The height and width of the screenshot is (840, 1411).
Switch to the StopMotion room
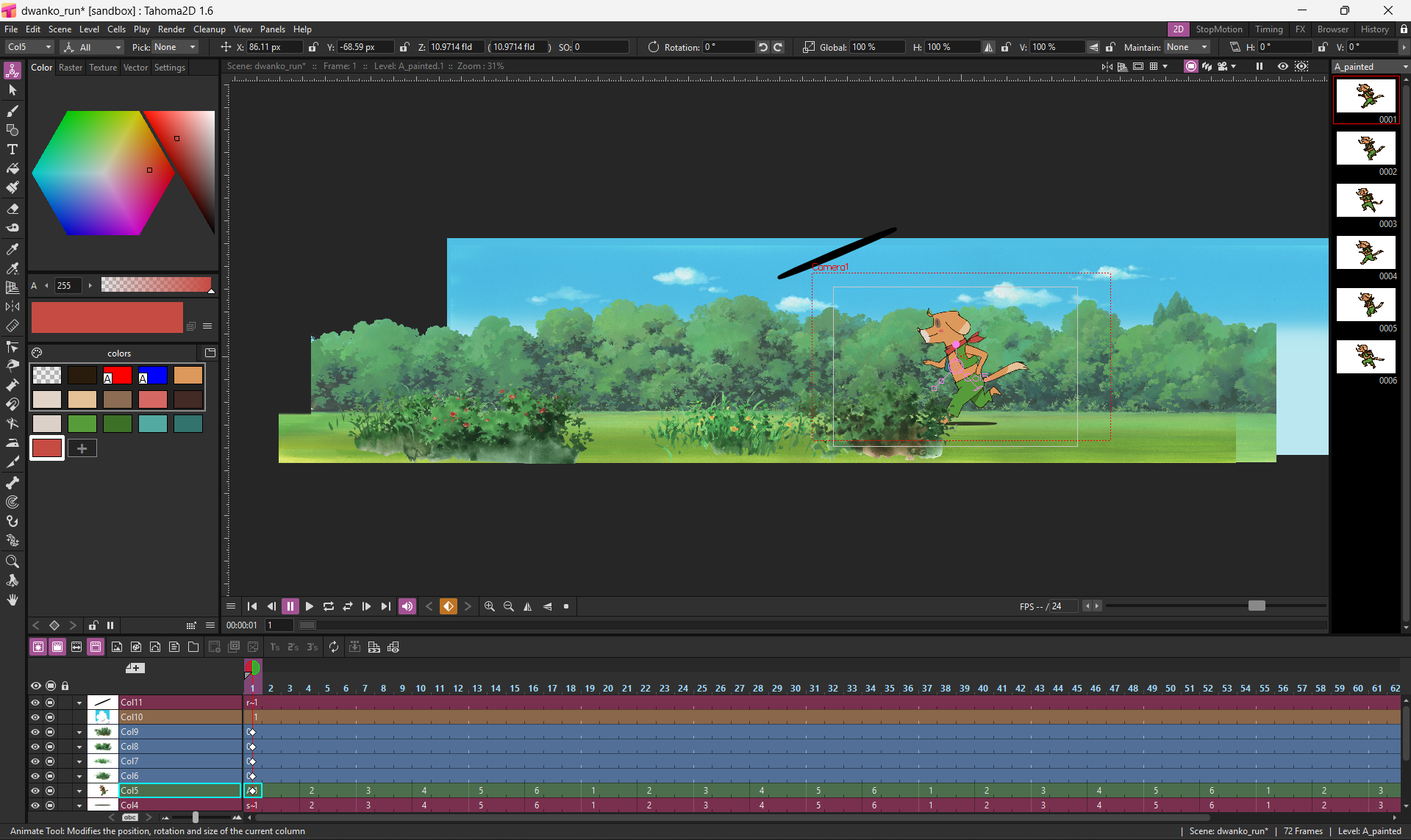pyautogui.click(x=1218, y=29)
